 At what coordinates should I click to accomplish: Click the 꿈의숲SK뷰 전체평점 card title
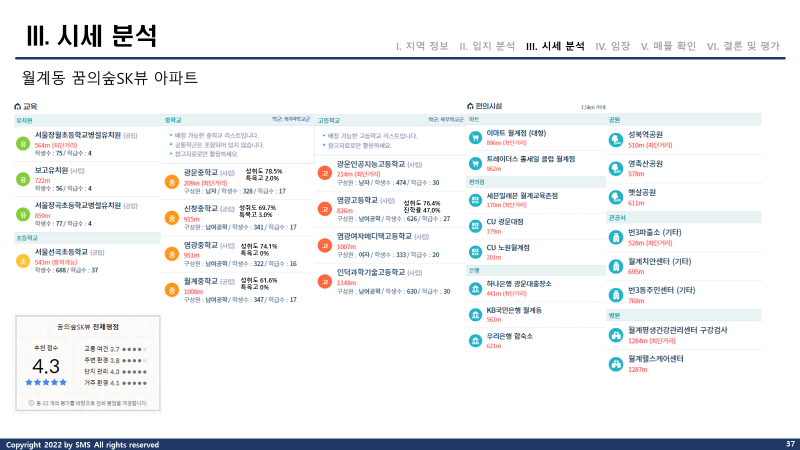(x=88, y=327)
